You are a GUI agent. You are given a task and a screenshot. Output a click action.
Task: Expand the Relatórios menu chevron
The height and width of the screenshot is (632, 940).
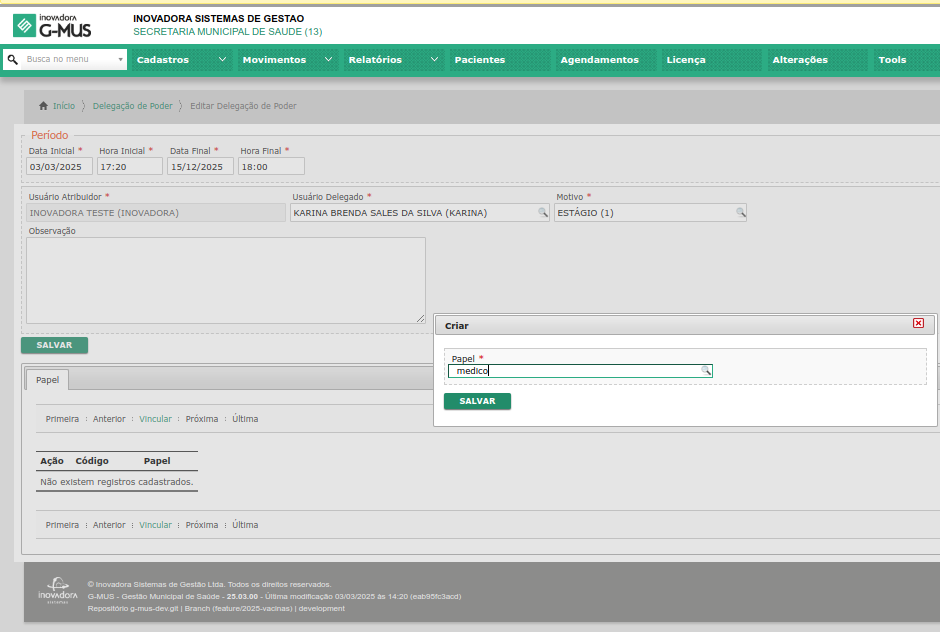[434, 59]
